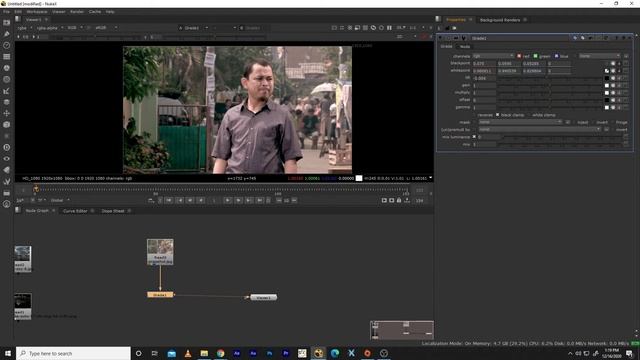The width and height of the screenshot is (640, 360).
Task: Select the Viewer1 node in graph
Action: pyautogui.click(x=263, y=298)
